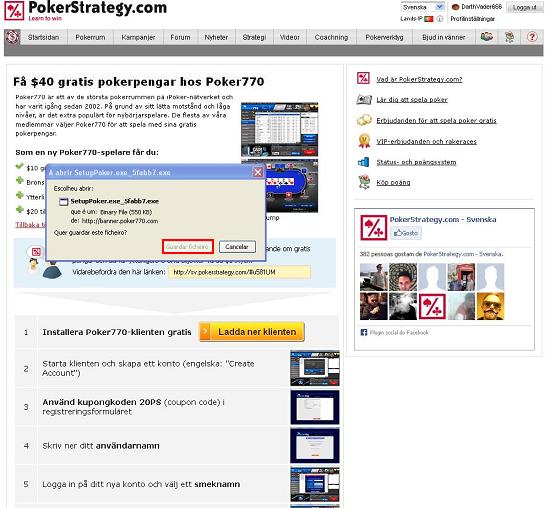Open the Vad är PokerStrategy.com? link
555x508 pixels.
tap(419, 79)
